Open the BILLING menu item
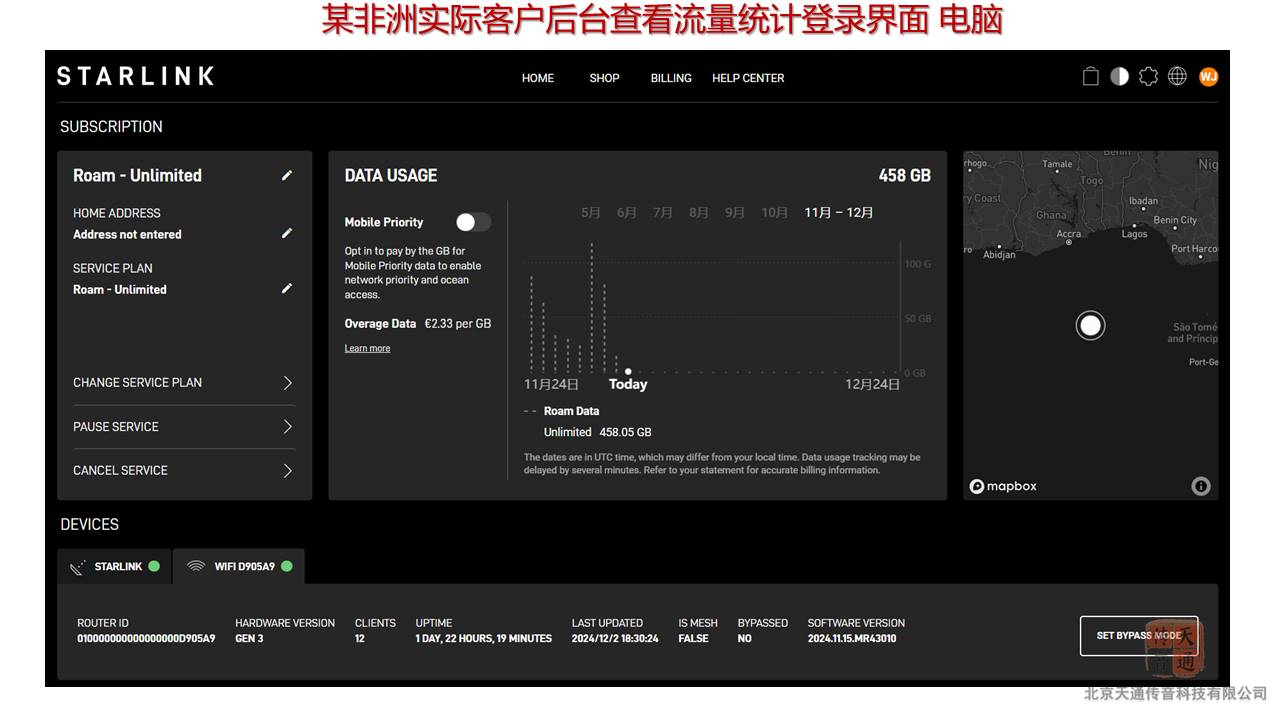Image resolution: width=1280 pixels, height=720 pixels. [x=671, y=78]
